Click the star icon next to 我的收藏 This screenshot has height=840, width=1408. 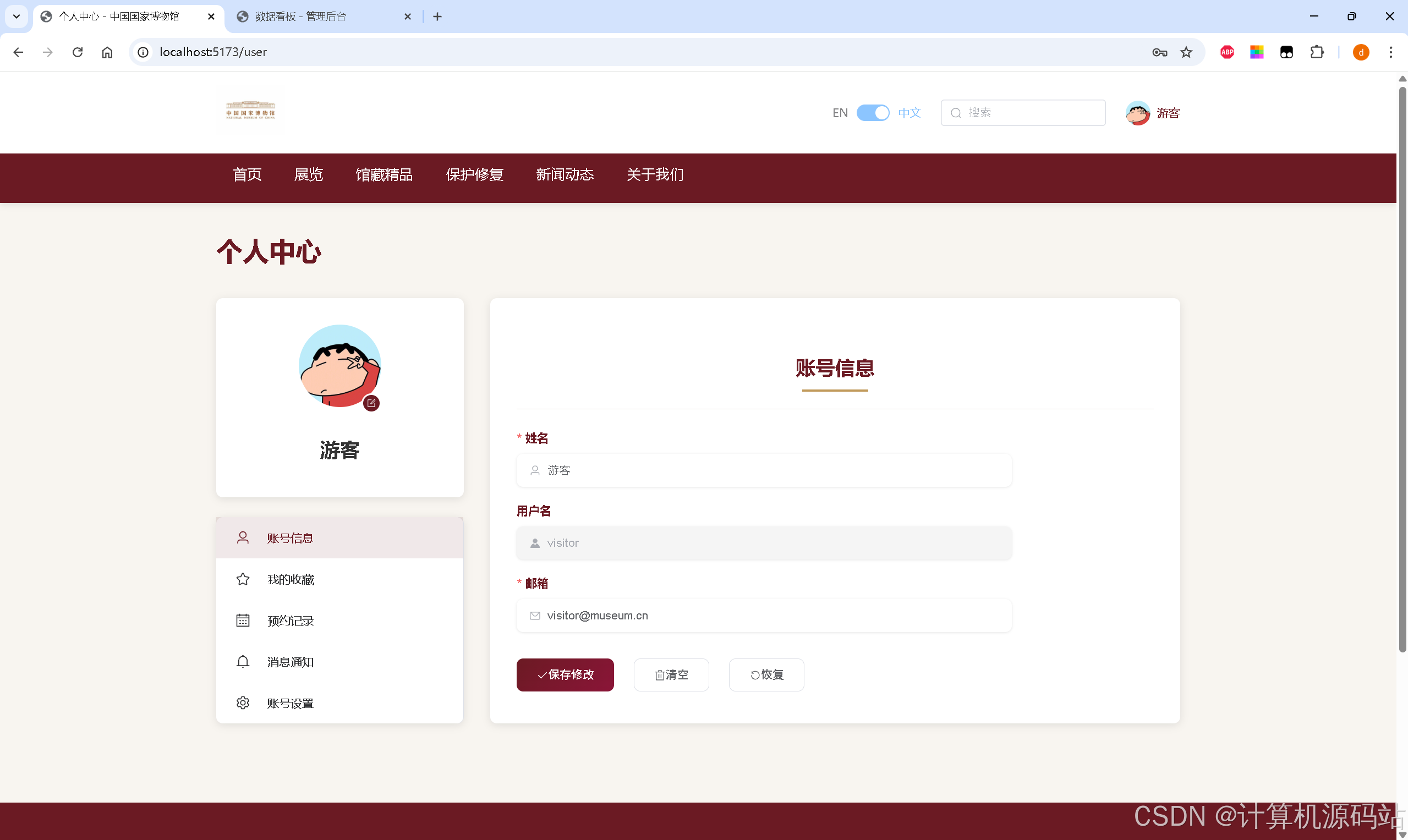(x=243, y=579)
